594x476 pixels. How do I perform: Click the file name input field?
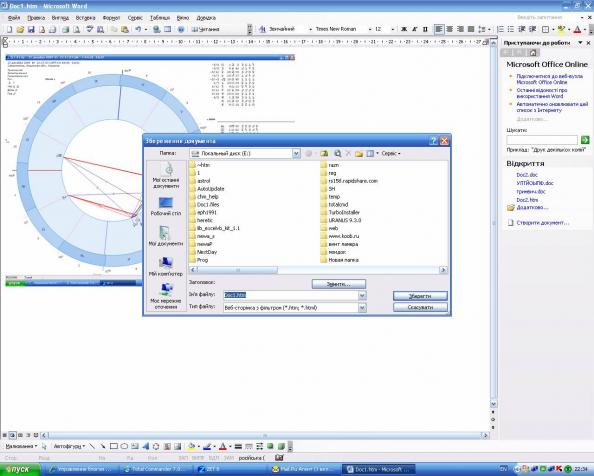pos(291,295)
